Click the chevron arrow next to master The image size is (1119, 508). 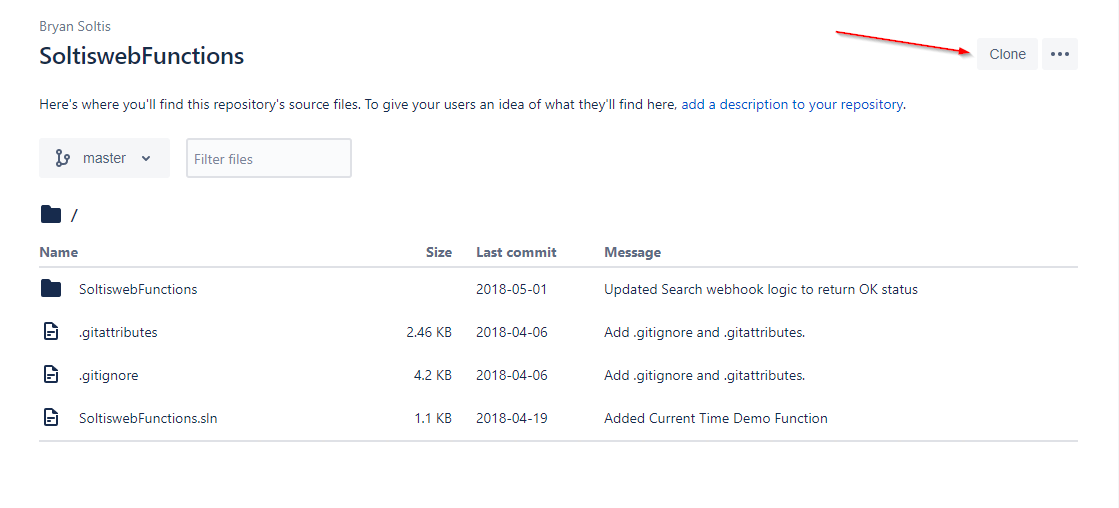pos(146,158)
